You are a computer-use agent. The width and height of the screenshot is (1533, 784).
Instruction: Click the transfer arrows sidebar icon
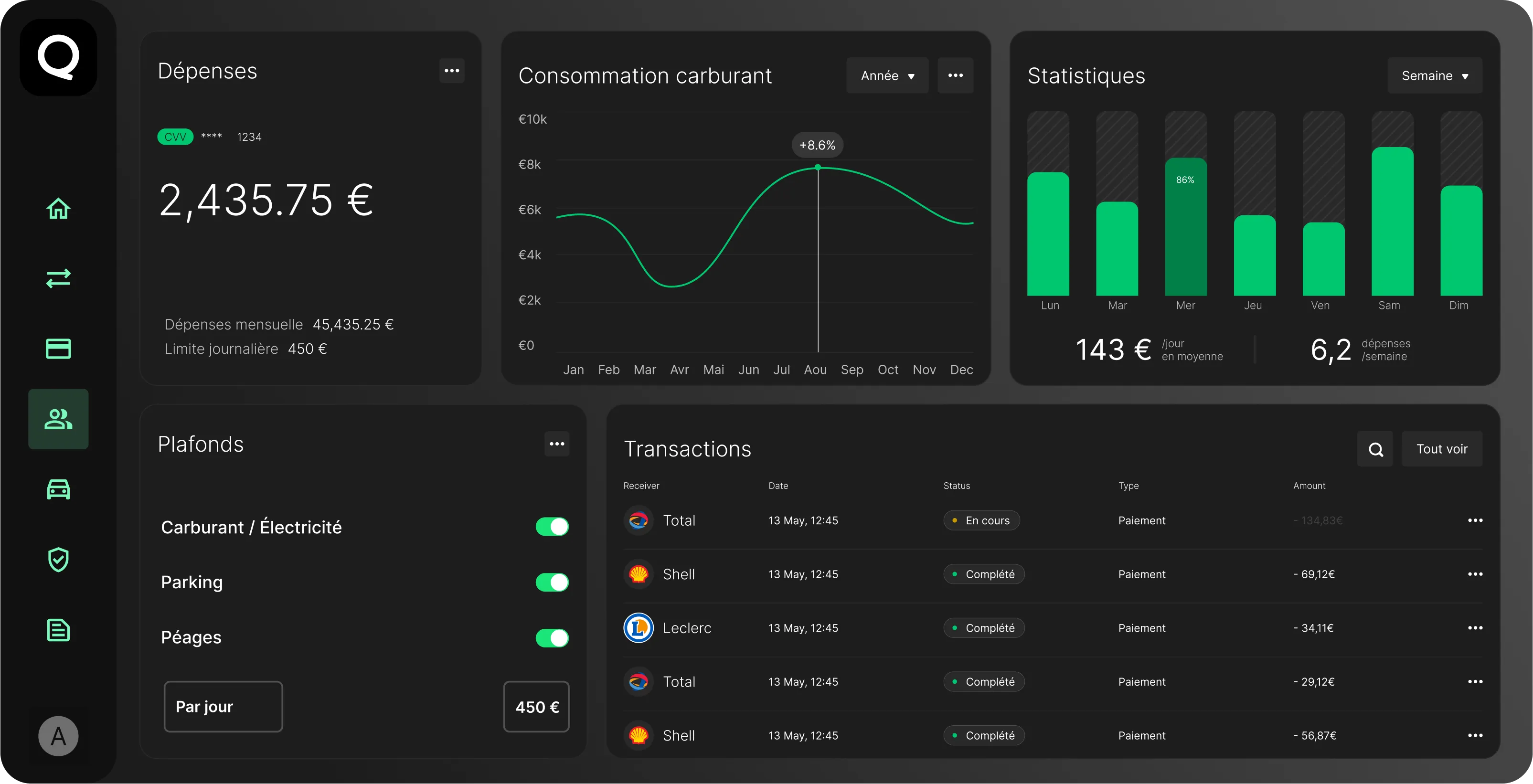point(58,278)
